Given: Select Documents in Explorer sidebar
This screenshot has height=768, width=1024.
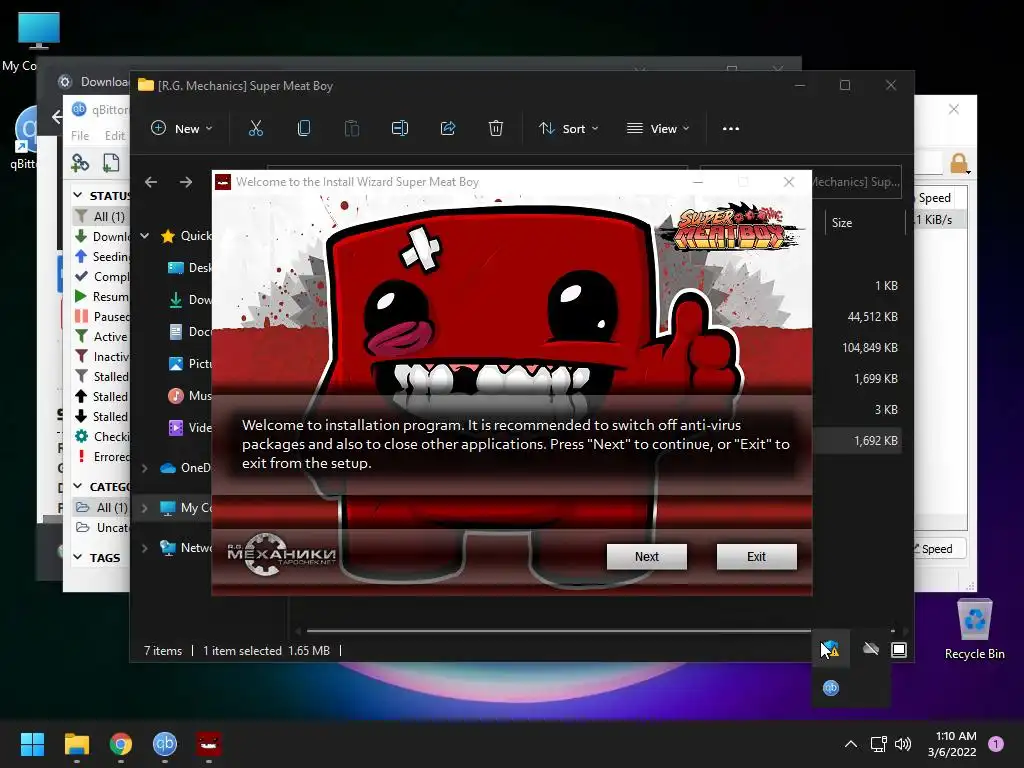Looking at the screenshot, I should coord(189,332).
